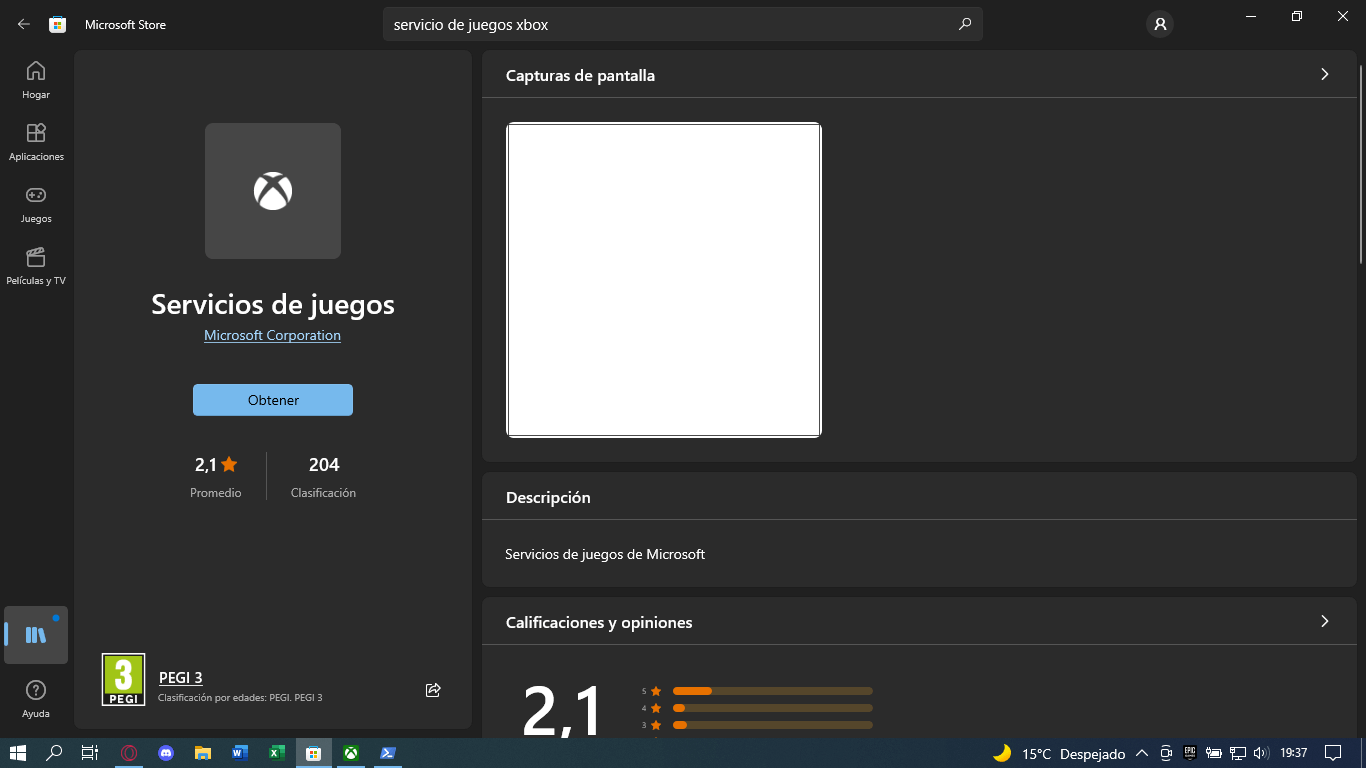This screenshot has height=768, width=1366.
Task: Click the Microsoft Store logo icon
Action: 58,24
